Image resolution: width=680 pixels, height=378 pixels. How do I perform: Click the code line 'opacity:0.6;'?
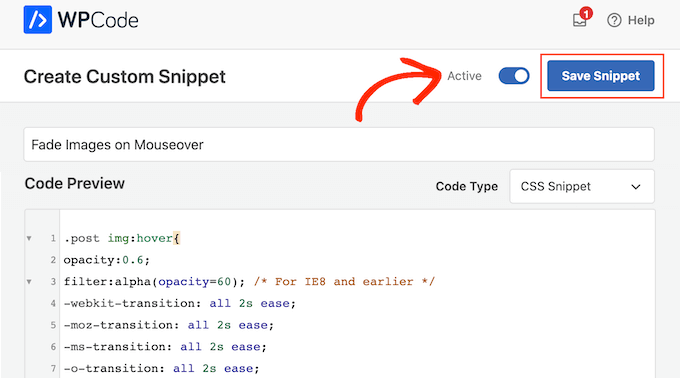[107, 260]
